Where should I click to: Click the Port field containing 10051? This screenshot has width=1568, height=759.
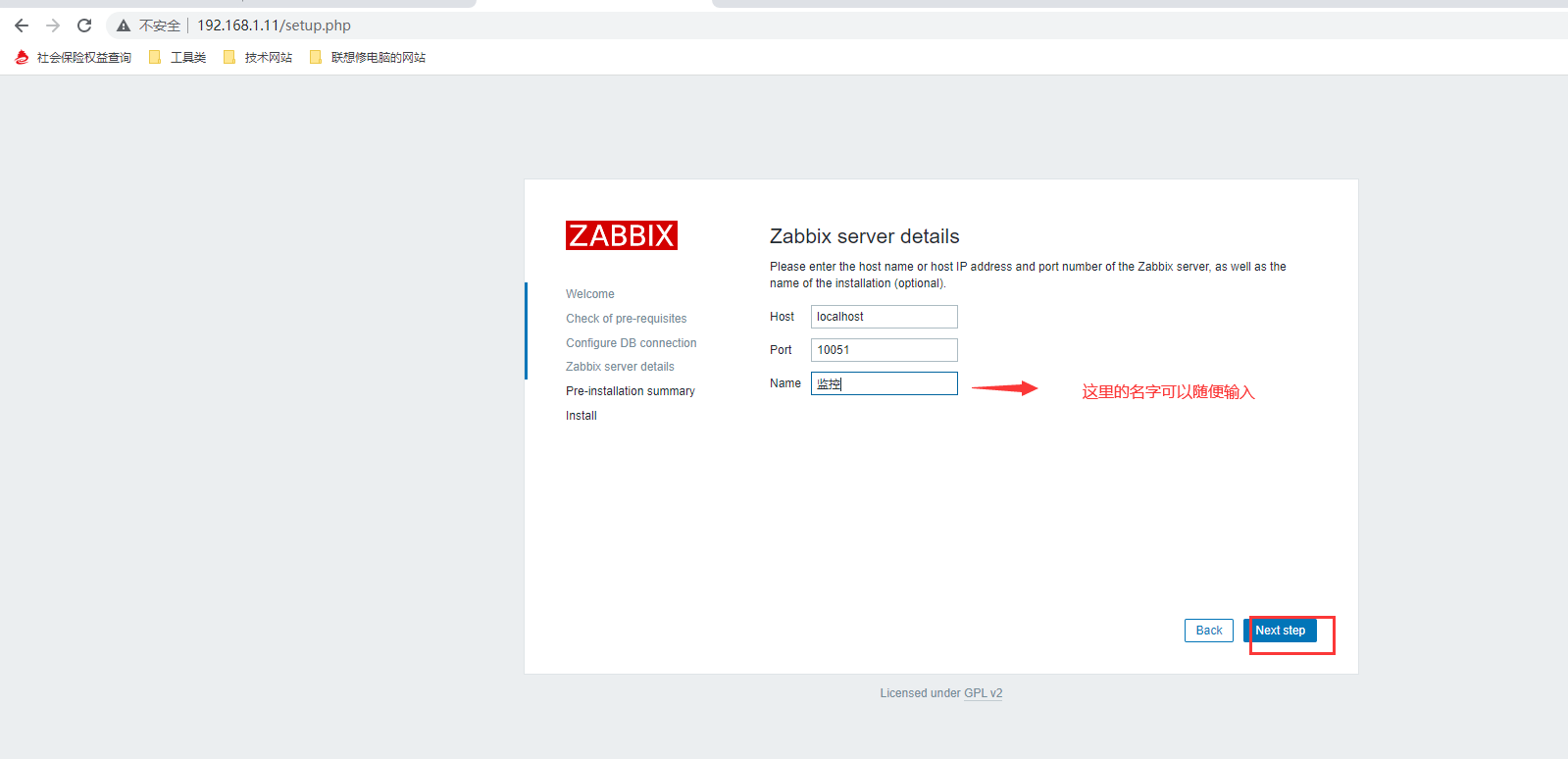(885, 350)
